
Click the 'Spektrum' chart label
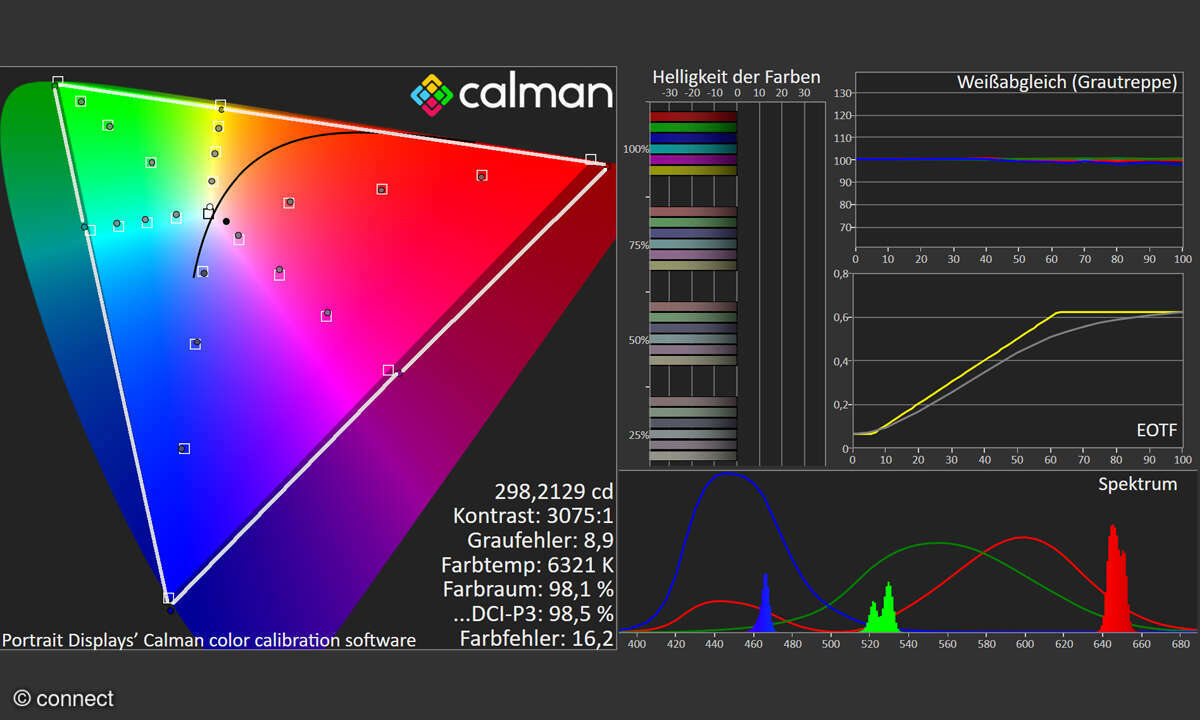point(1138,484)
